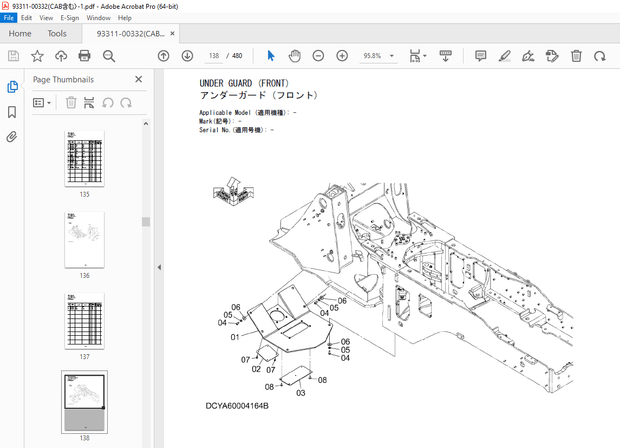Click the stamp and edit tool icon
The height and width of the screenshot is (448, 620).
point(552,56)
